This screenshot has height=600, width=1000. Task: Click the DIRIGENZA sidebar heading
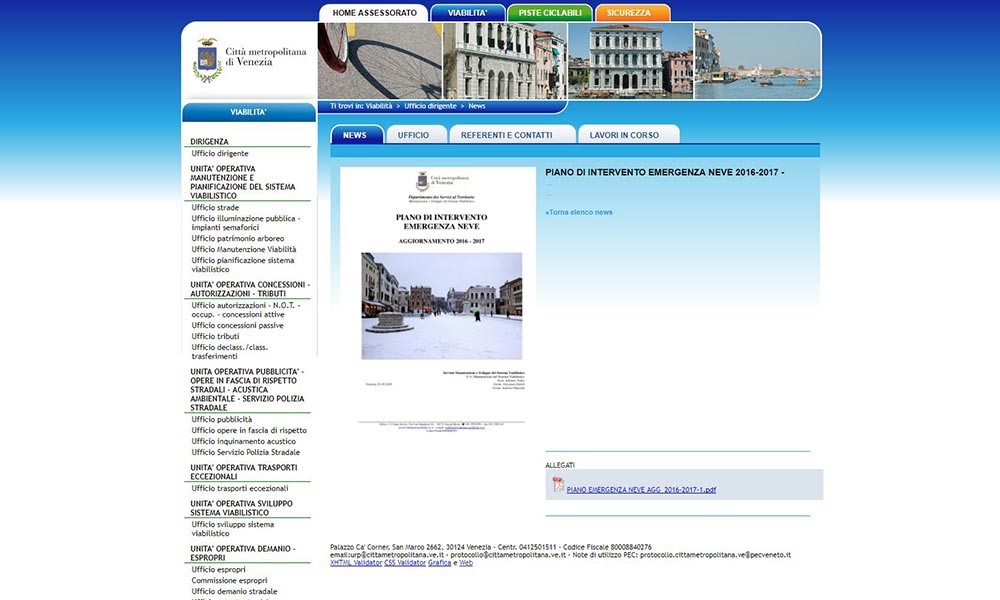click(x=209, y=142)
